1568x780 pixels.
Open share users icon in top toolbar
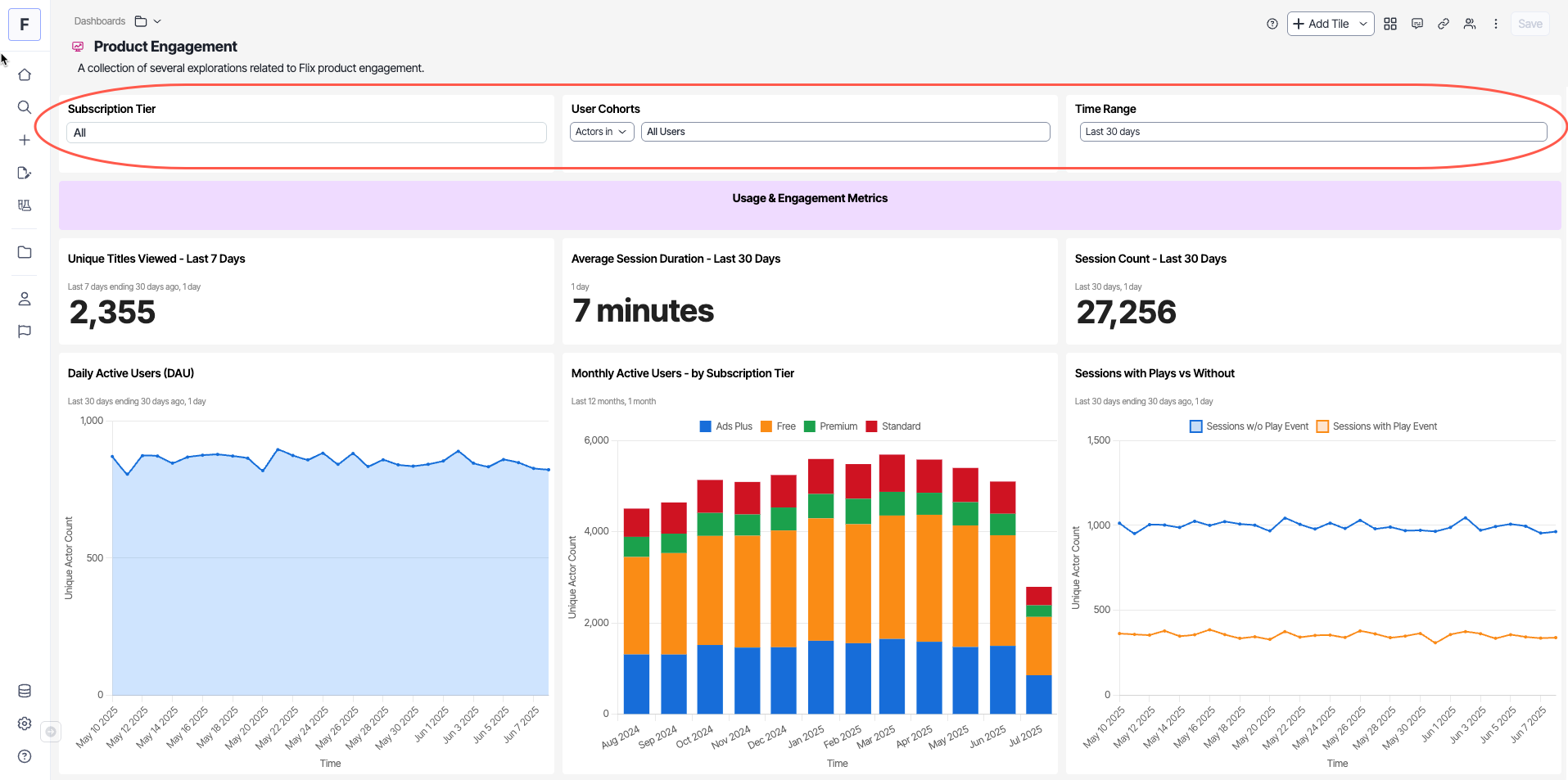pos(1470,24)
